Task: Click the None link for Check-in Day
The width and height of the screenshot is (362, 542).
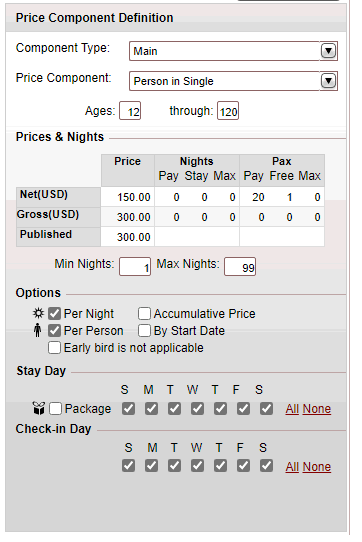Action: coord(317,467)
